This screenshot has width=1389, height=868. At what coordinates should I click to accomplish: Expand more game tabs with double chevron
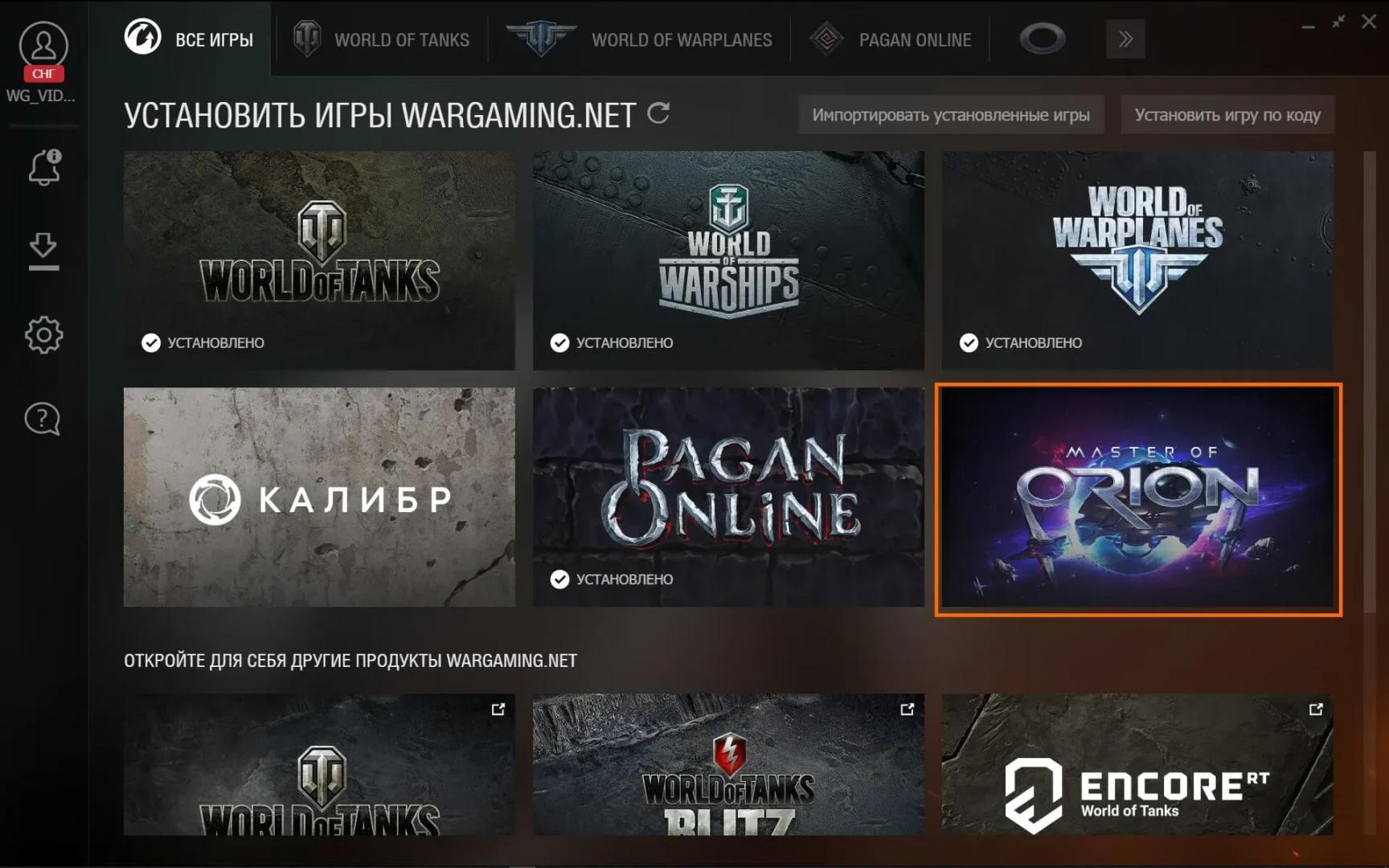[1125, 39]
